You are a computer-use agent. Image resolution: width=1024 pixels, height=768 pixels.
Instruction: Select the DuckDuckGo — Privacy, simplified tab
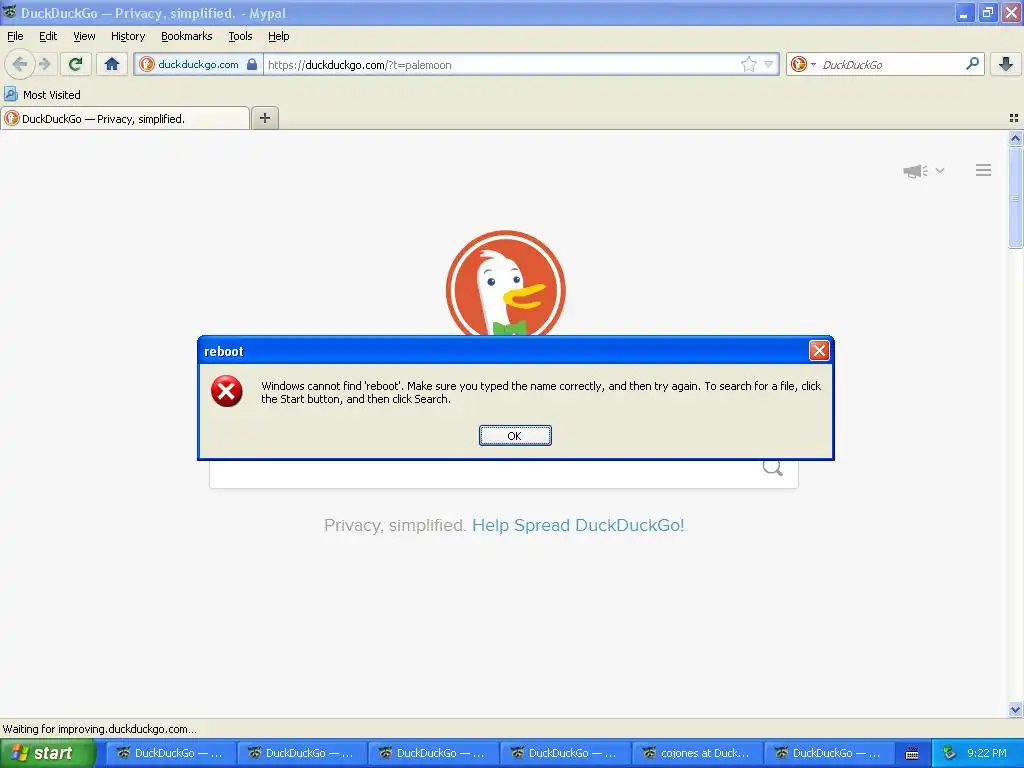coord(125,118)
